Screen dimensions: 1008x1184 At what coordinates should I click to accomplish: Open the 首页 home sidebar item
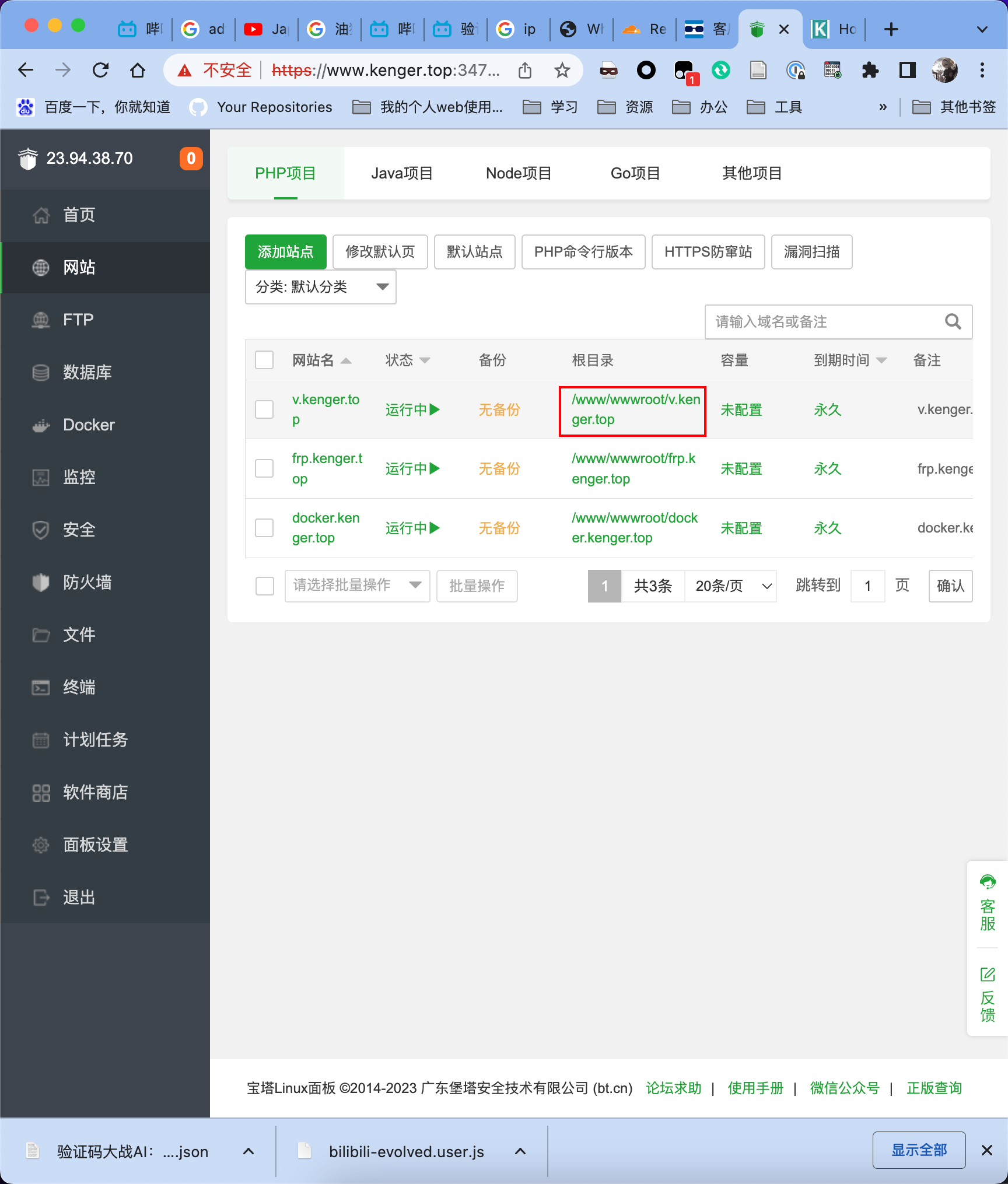tap(105, 215)
